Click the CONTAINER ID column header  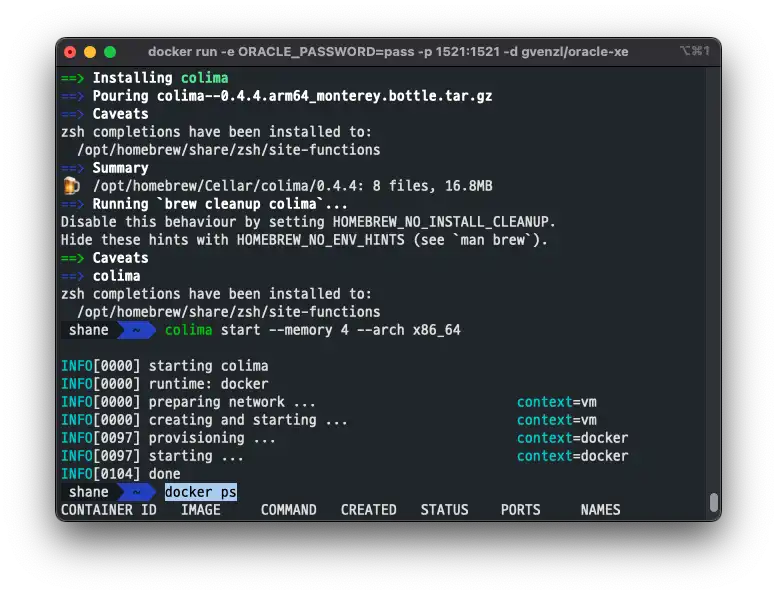tap(109, 510)
